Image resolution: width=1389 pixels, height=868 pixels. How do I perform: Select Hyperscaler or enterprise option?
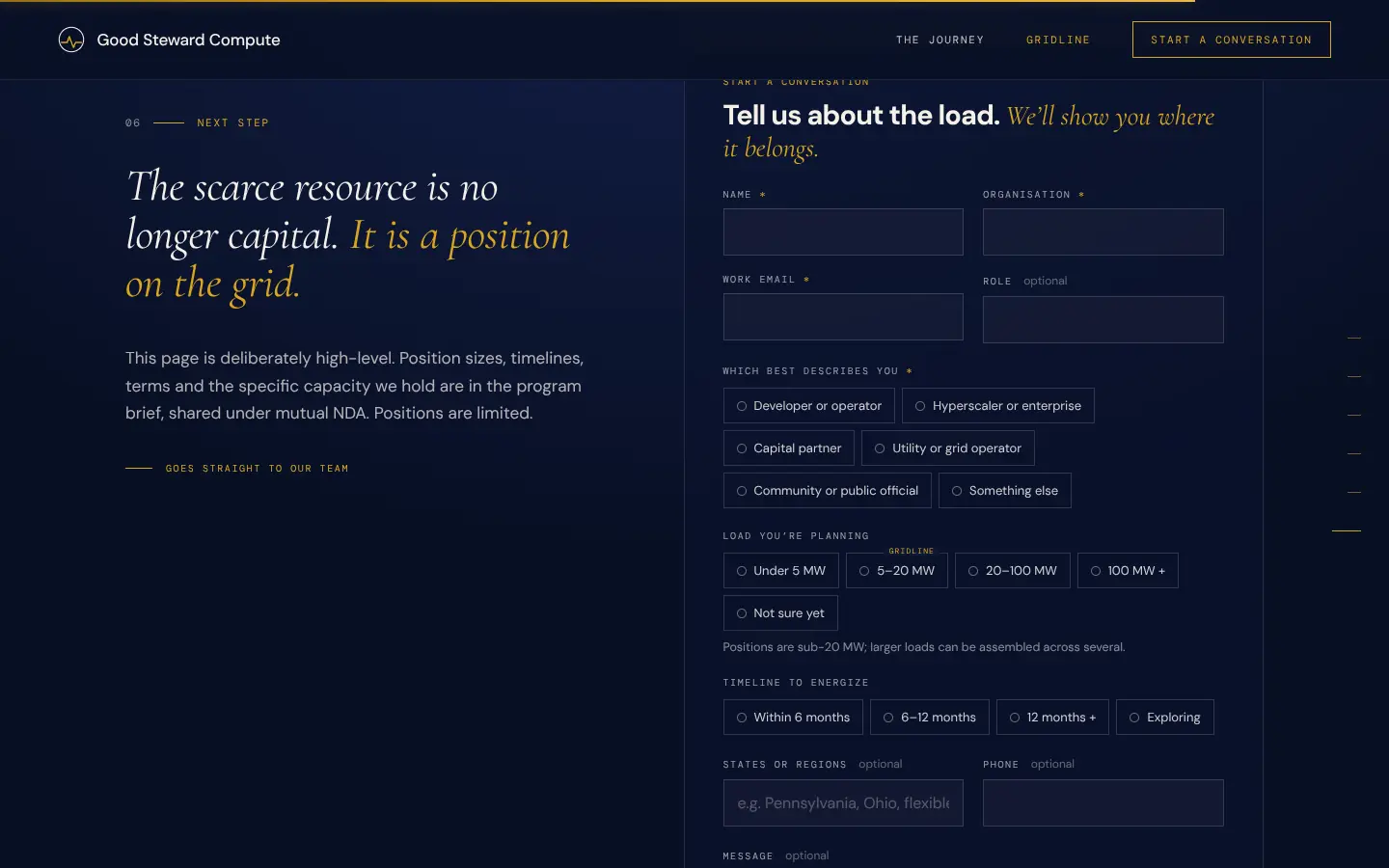998,406
